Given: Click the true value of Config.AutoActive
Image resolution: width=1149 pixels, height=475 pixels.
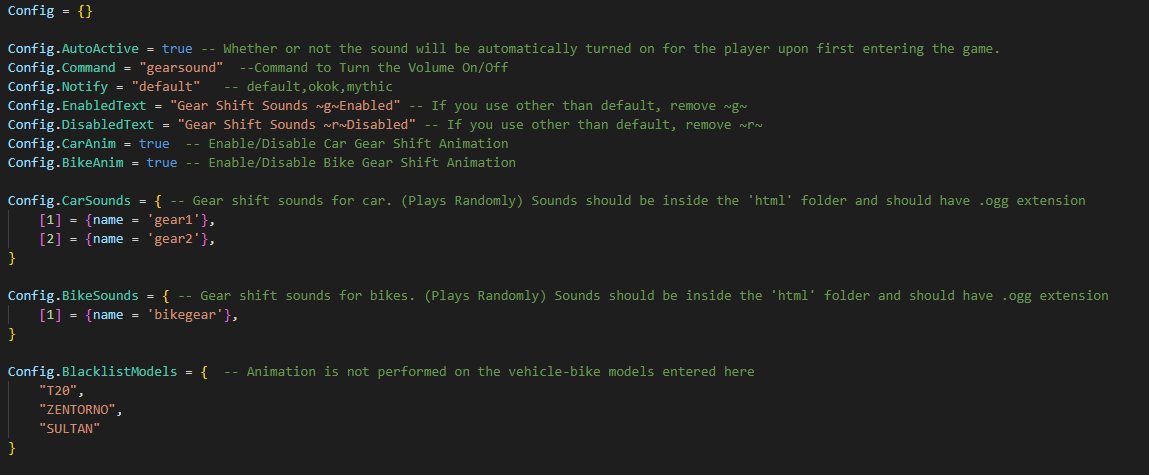Looking at the screenshot, I should 177,48.
